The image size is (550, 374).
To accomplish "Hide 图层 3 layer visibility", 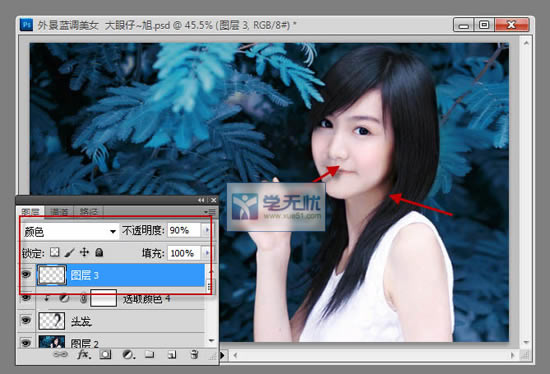I will pyautogui.click(x=26, y=274).
